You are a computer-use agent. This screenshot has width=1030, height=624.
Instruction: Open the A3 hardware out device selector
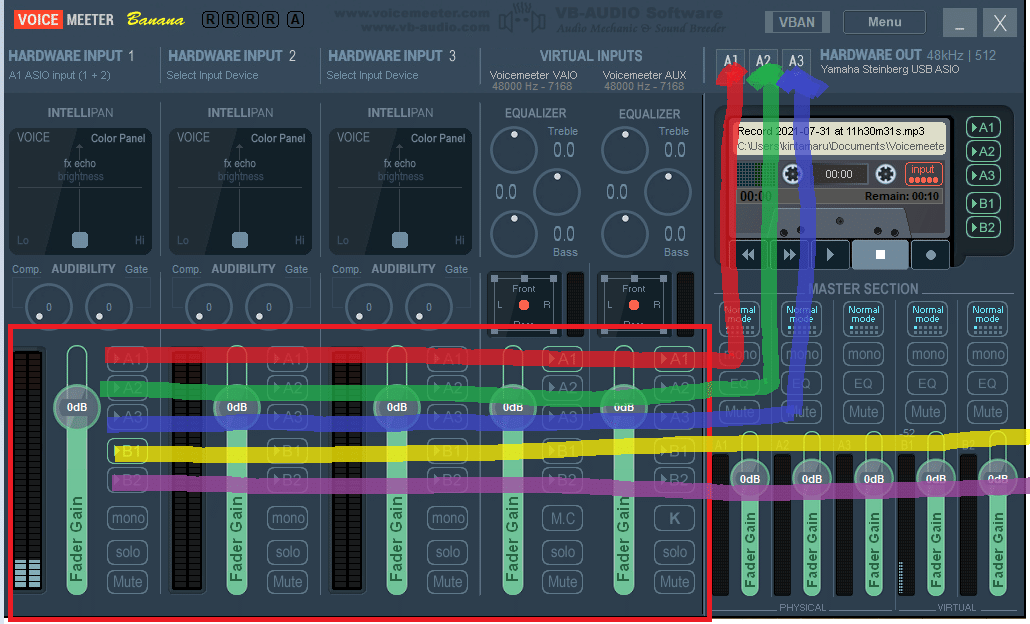point(795,62)
